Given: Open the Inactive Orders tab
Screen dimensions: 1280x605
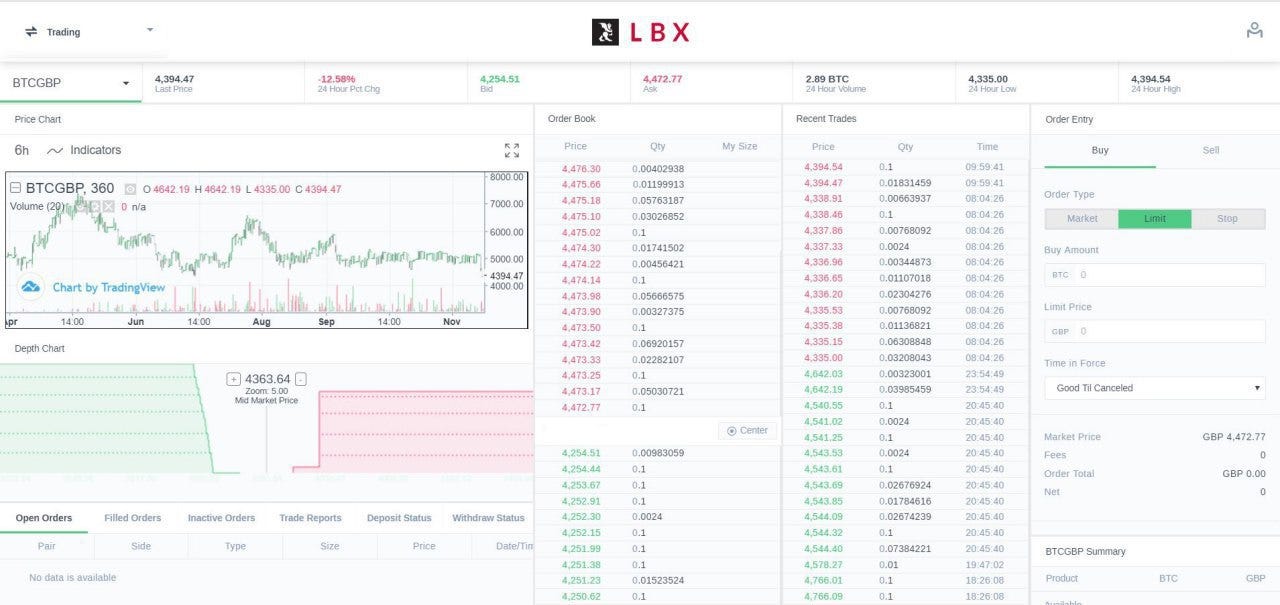Looking at the screenshot, I should click(221, 518).
